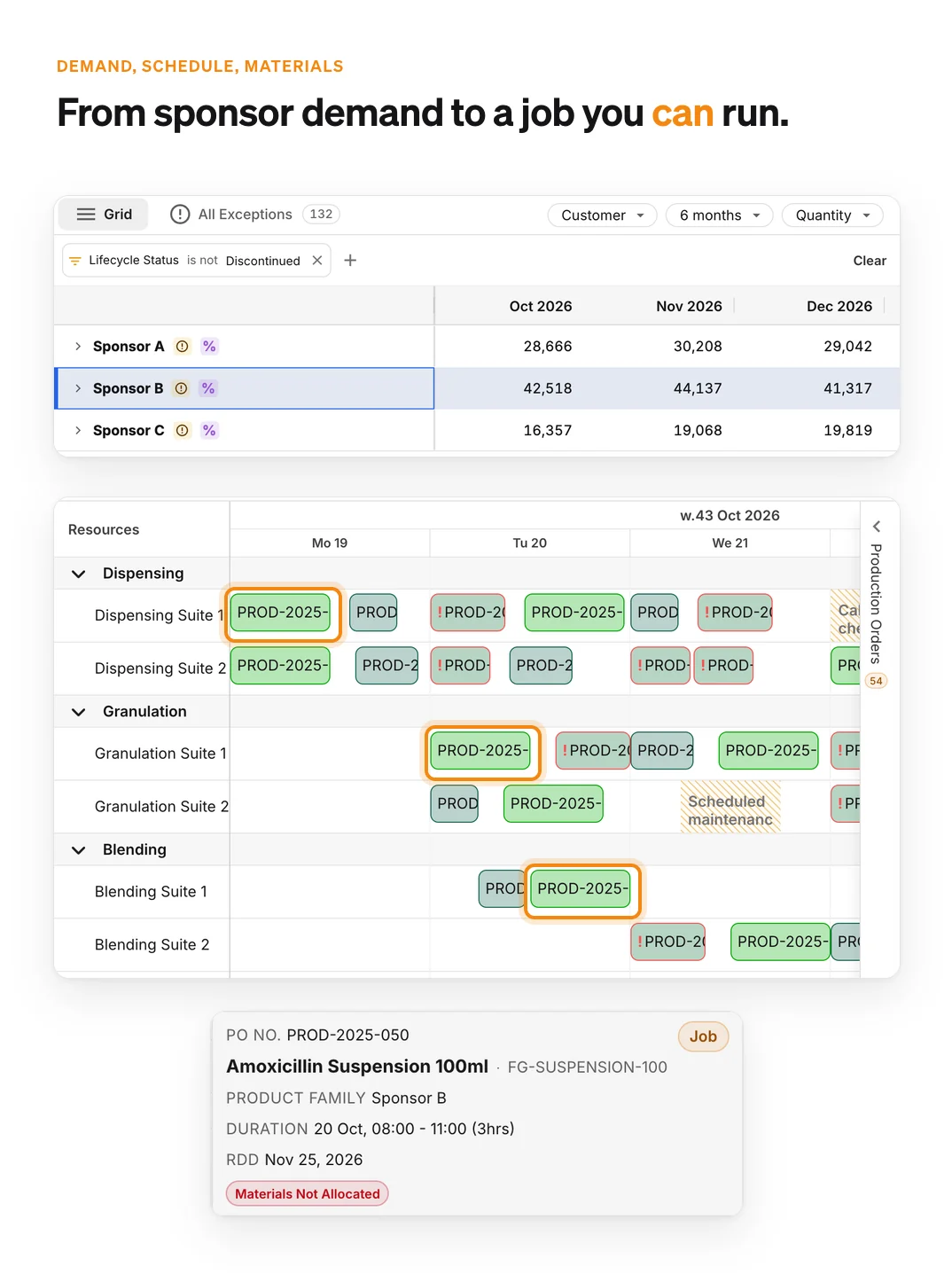Viewport: 952px width, 1282px height.
Task: Switch to the Grid view tab
Action: [104, 215]
